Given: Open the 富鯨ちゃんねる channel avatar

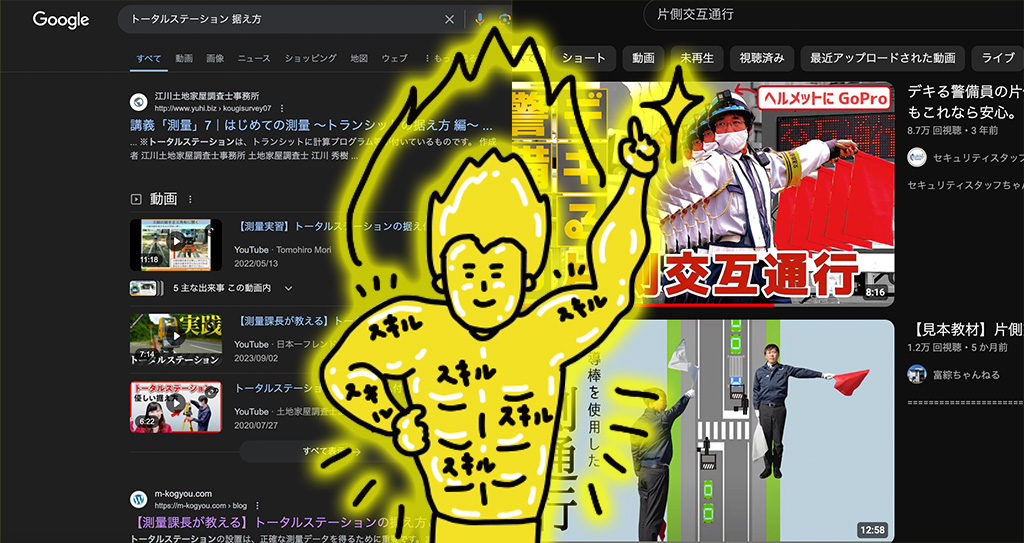Looking at the screenshot, I should 916,374.
